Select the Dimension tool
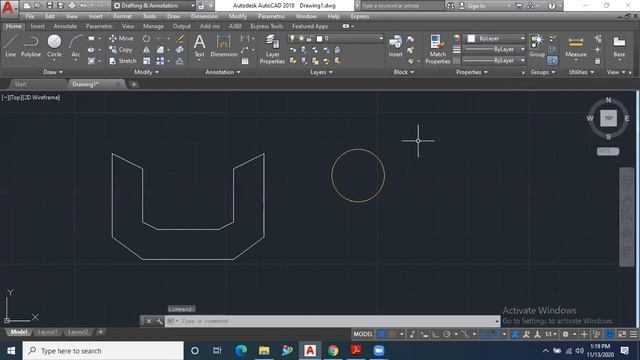The image size is (640, 360). (224, 46)
